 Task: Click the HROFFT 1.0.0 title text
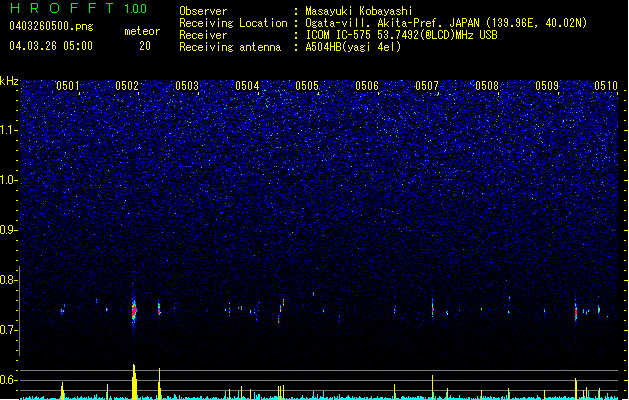point(78,8)
